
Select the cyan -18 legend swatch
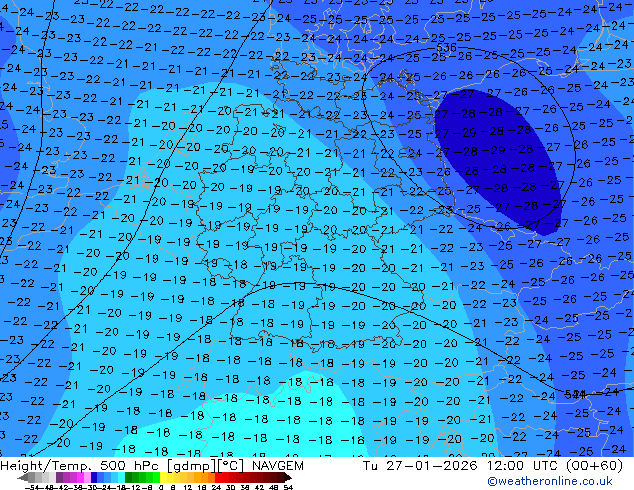121,477
